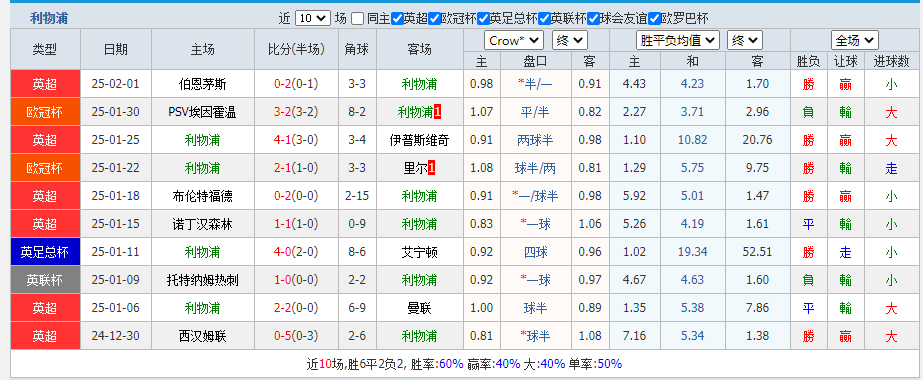923x380 pixels.
Task: Click the 盘口 column header
Action: click(535, 61)
